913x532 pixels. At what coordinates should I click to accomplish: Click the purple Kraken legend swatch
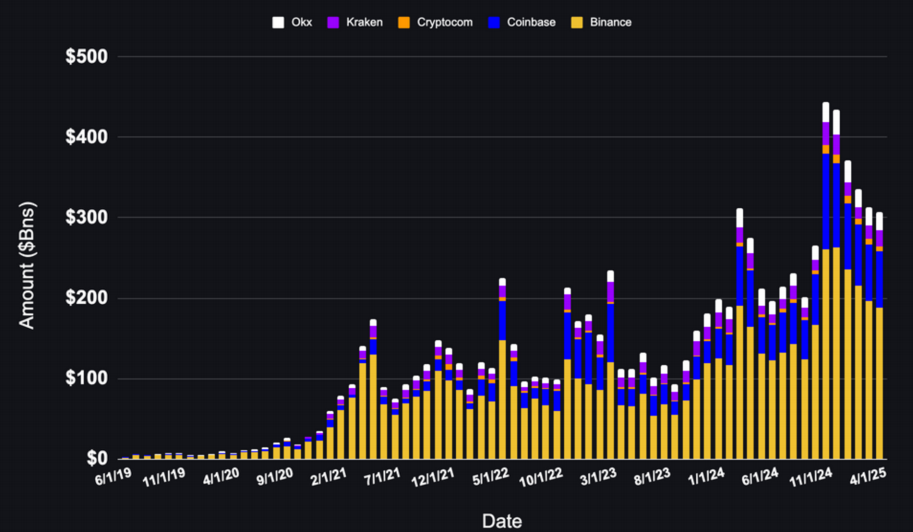click(335, 22)
